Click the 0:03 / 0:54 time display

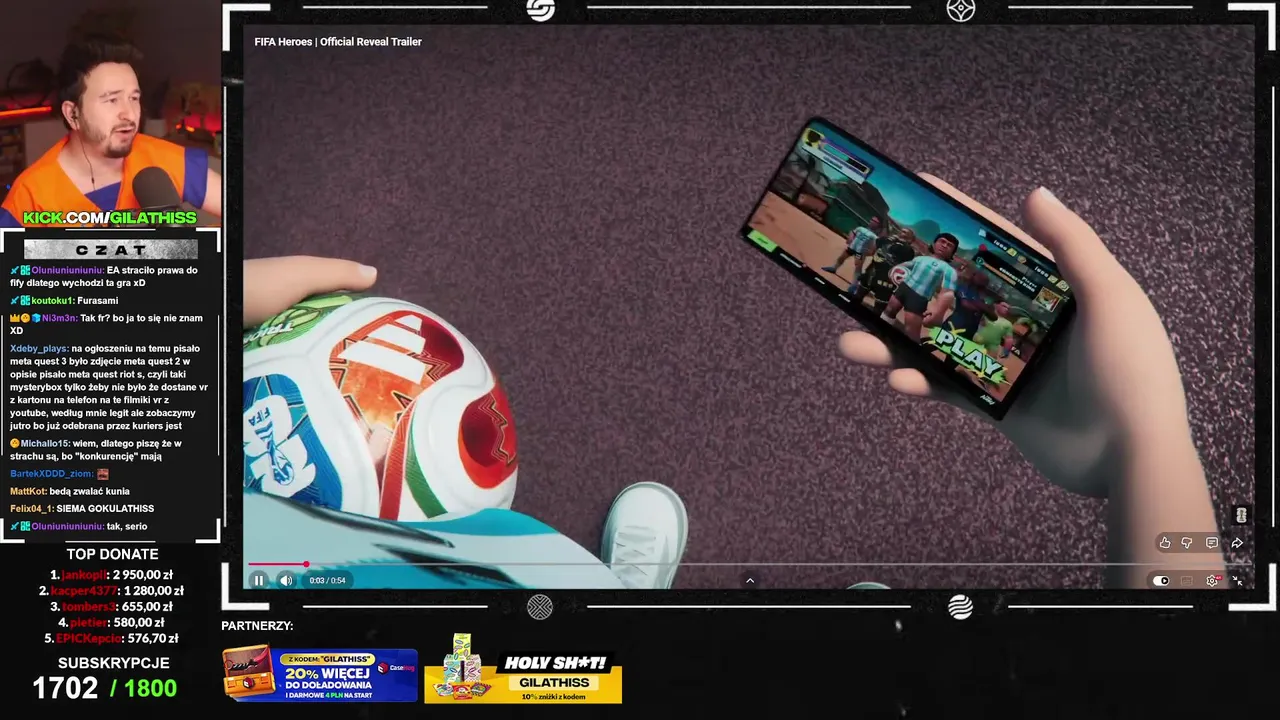[x=327, y=580]
